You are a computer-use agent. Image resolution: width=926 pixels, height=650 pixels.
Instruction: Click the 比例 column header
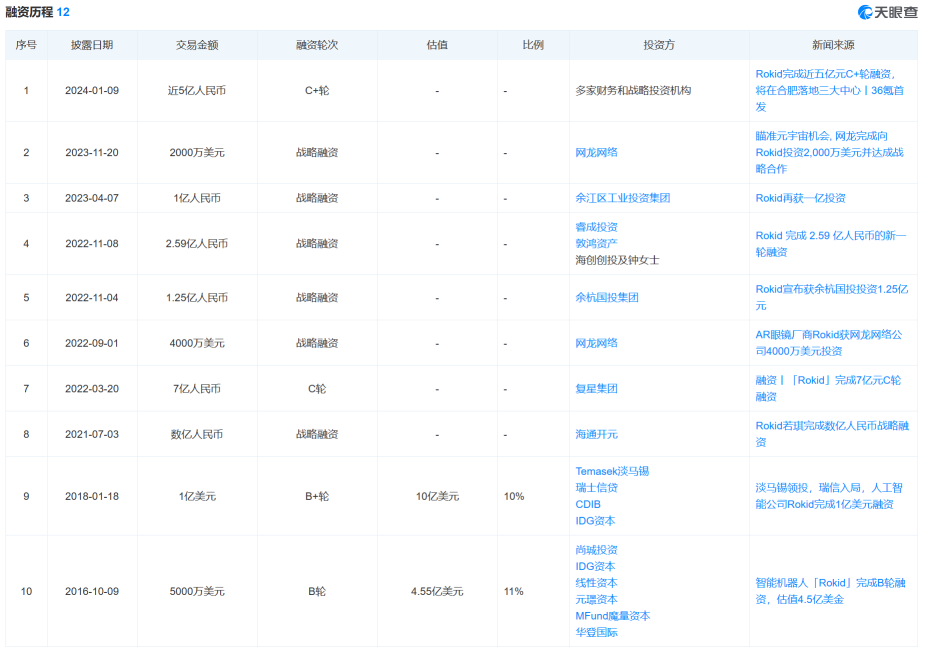point(533,45)
